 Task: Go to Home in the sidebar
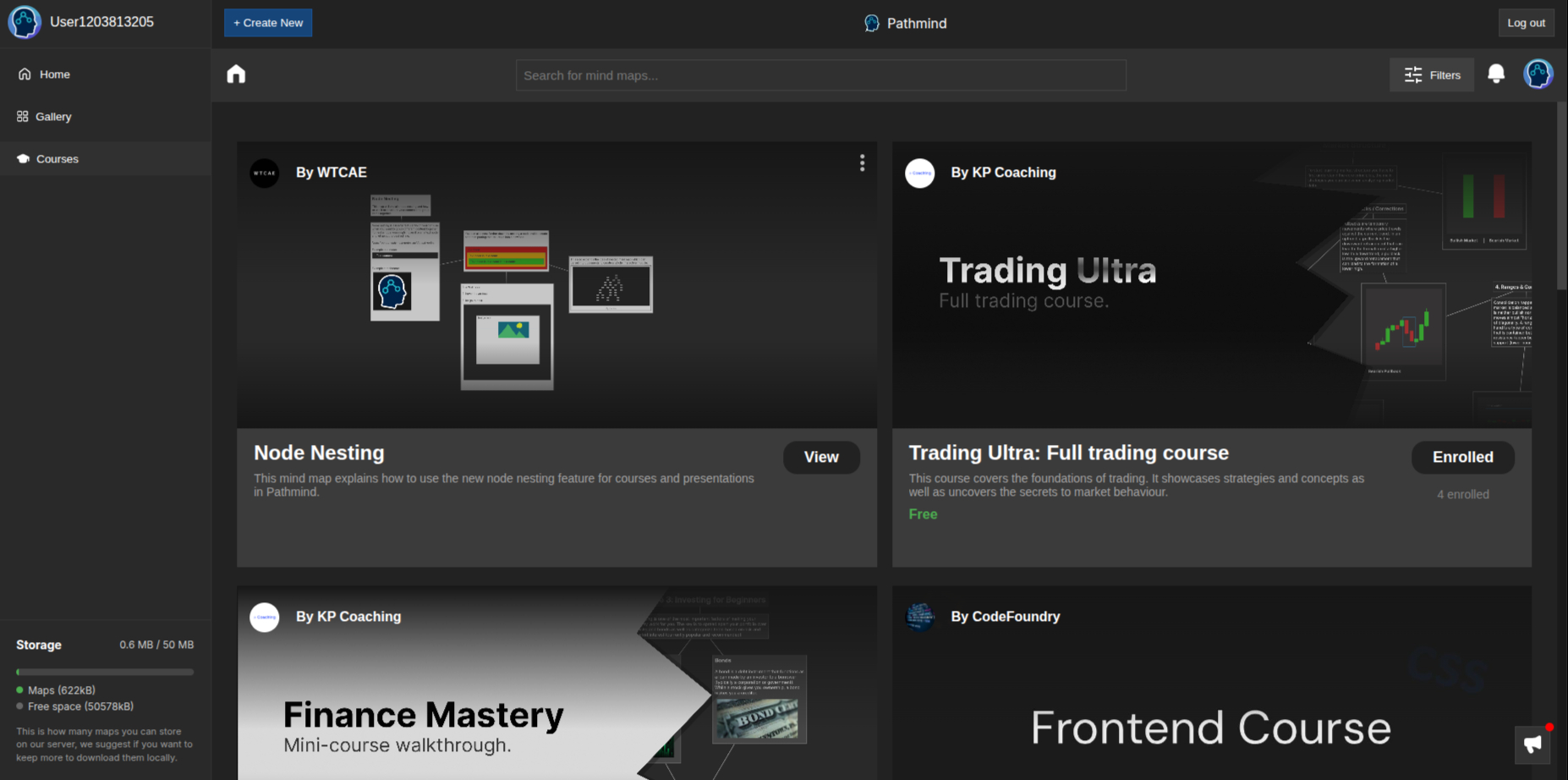pos(54,74)
